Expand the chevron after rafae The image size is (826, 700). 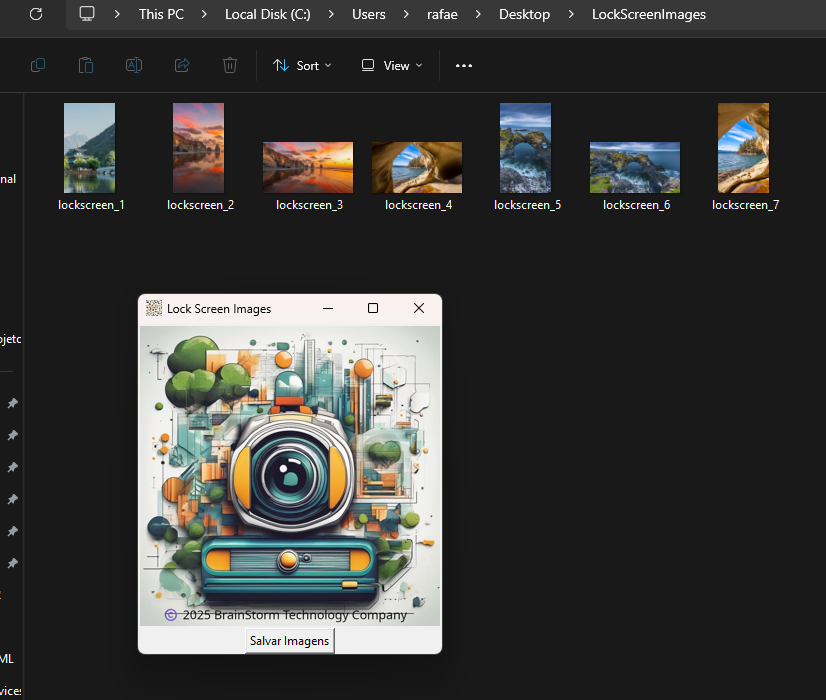click(x=478, y=14)
